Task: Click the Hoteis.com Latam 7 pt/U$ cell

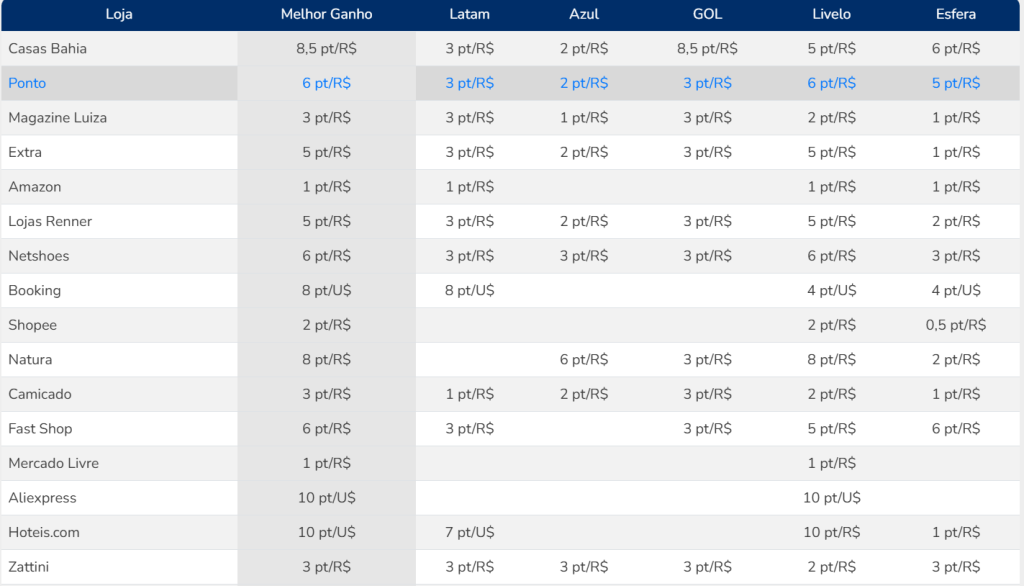Action: [x=469, y=533]
